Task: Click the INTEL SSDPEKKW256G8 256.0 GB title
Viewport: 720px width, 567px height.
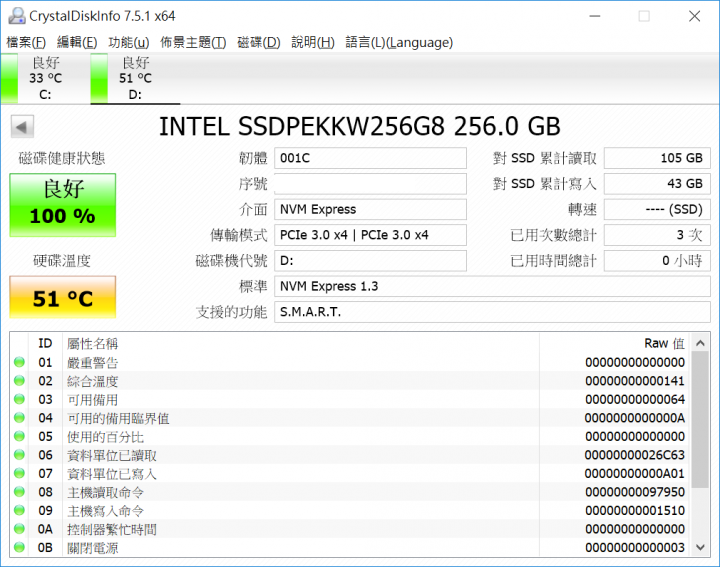Action: (x=360, y=126)
